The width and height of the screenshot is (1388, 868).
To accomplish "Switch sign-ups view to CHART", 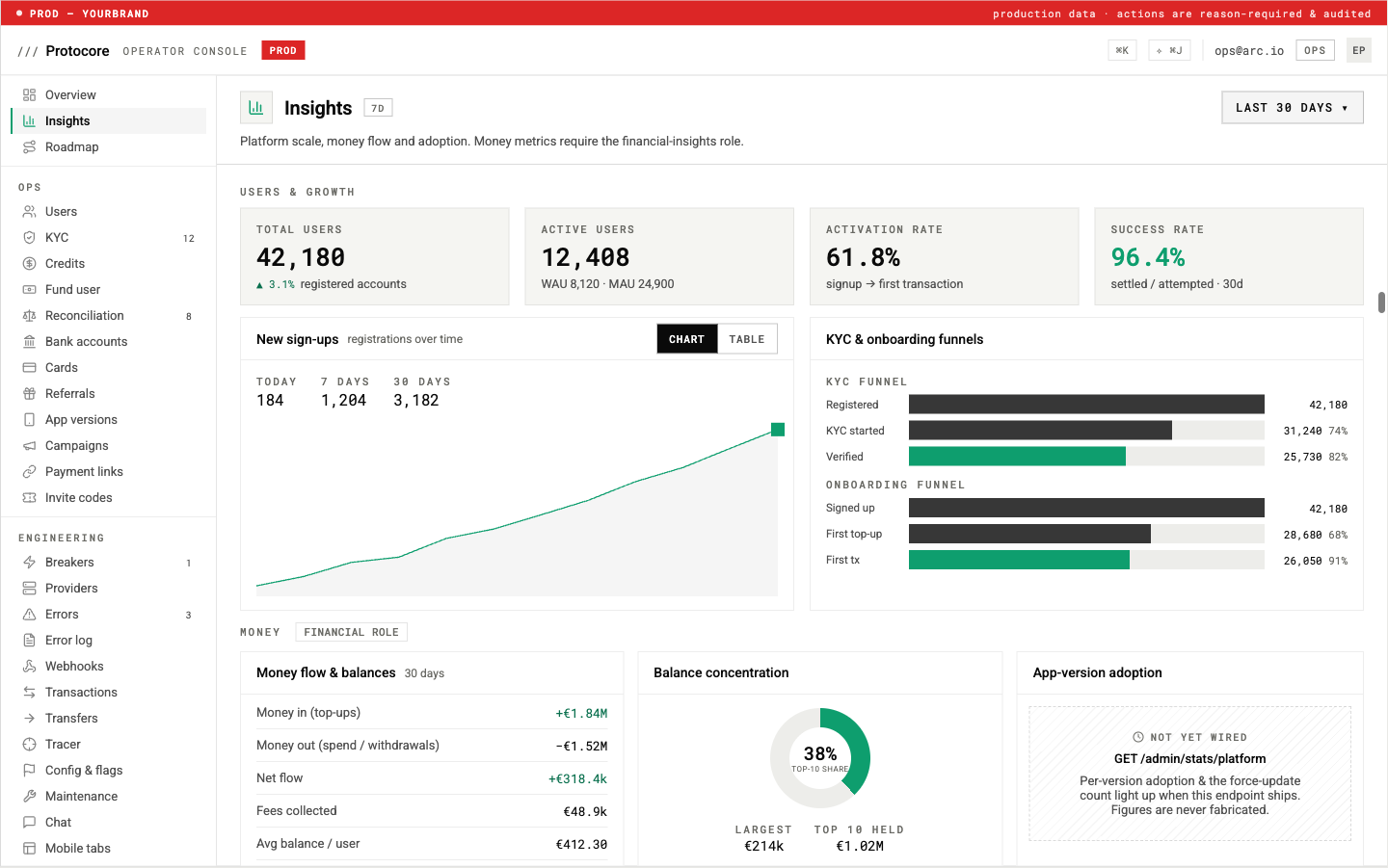I will tap(686, 339).
